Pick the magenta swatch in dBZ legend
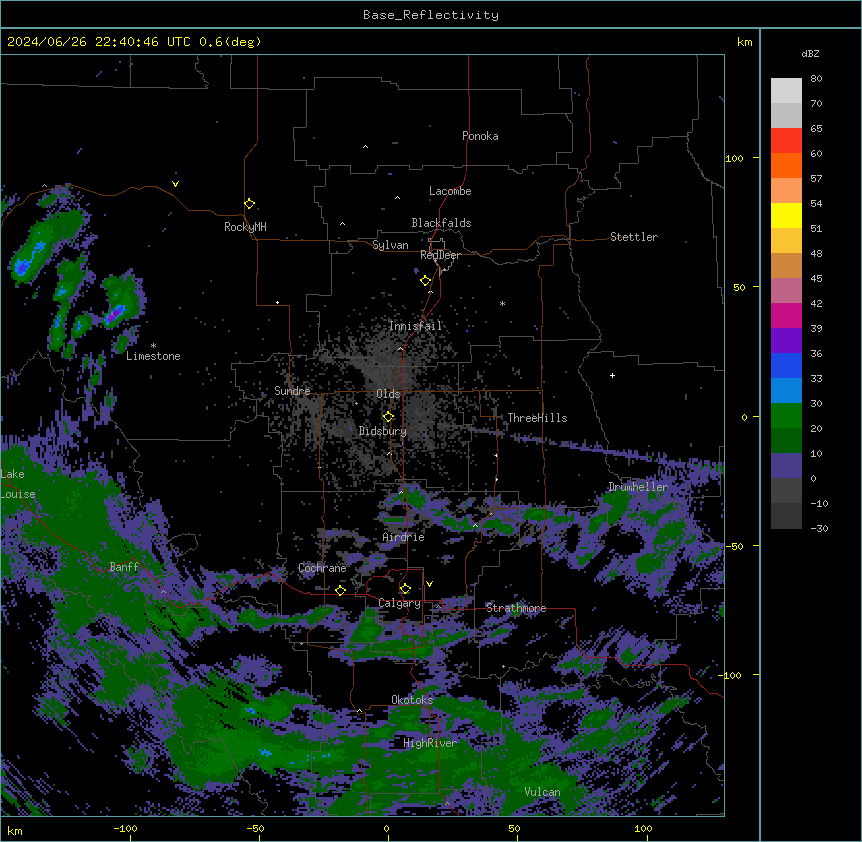Viewport: 862px width, 842px height. [x=786, y=315]
